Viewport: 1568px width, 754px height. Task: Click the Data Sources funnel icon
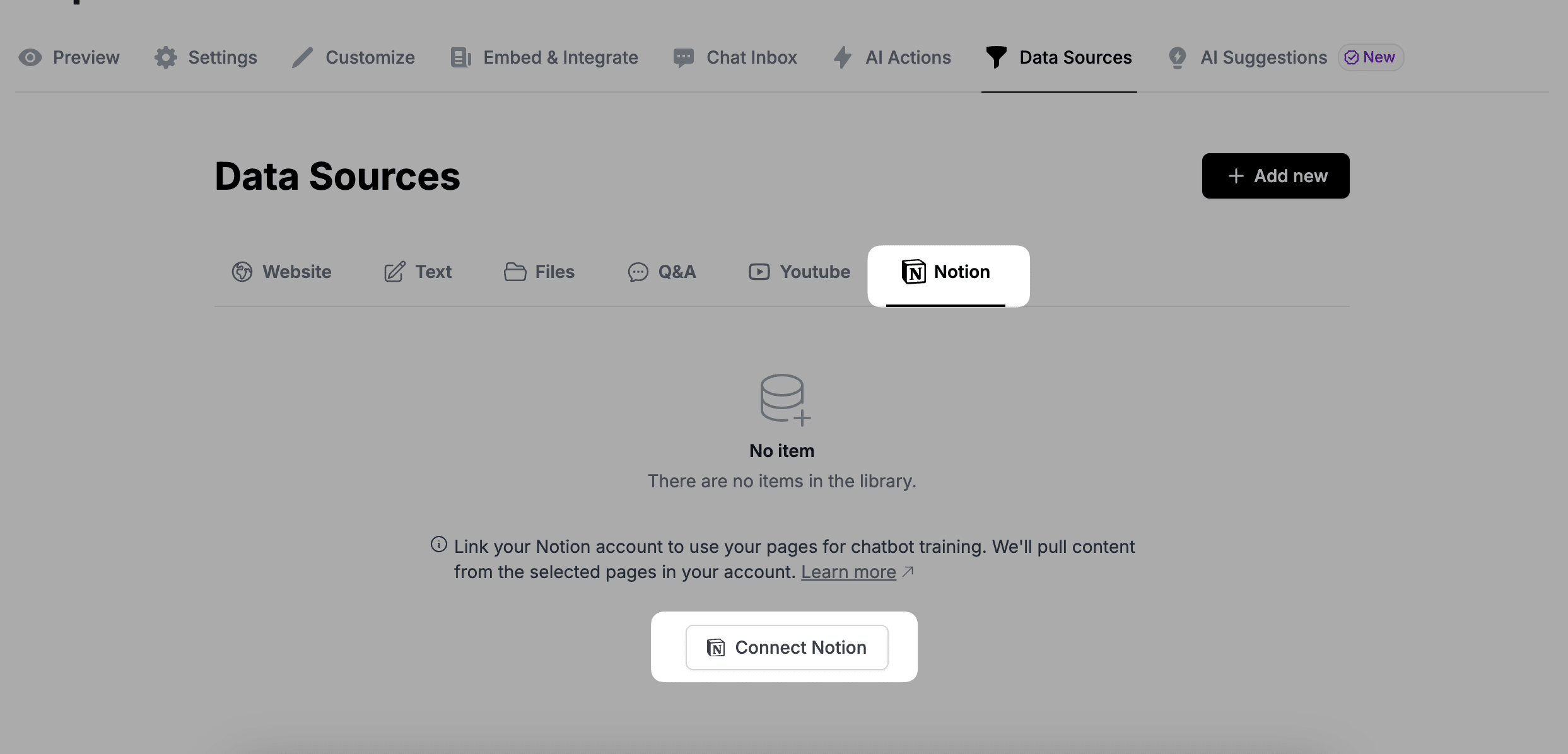pos(996,57)
